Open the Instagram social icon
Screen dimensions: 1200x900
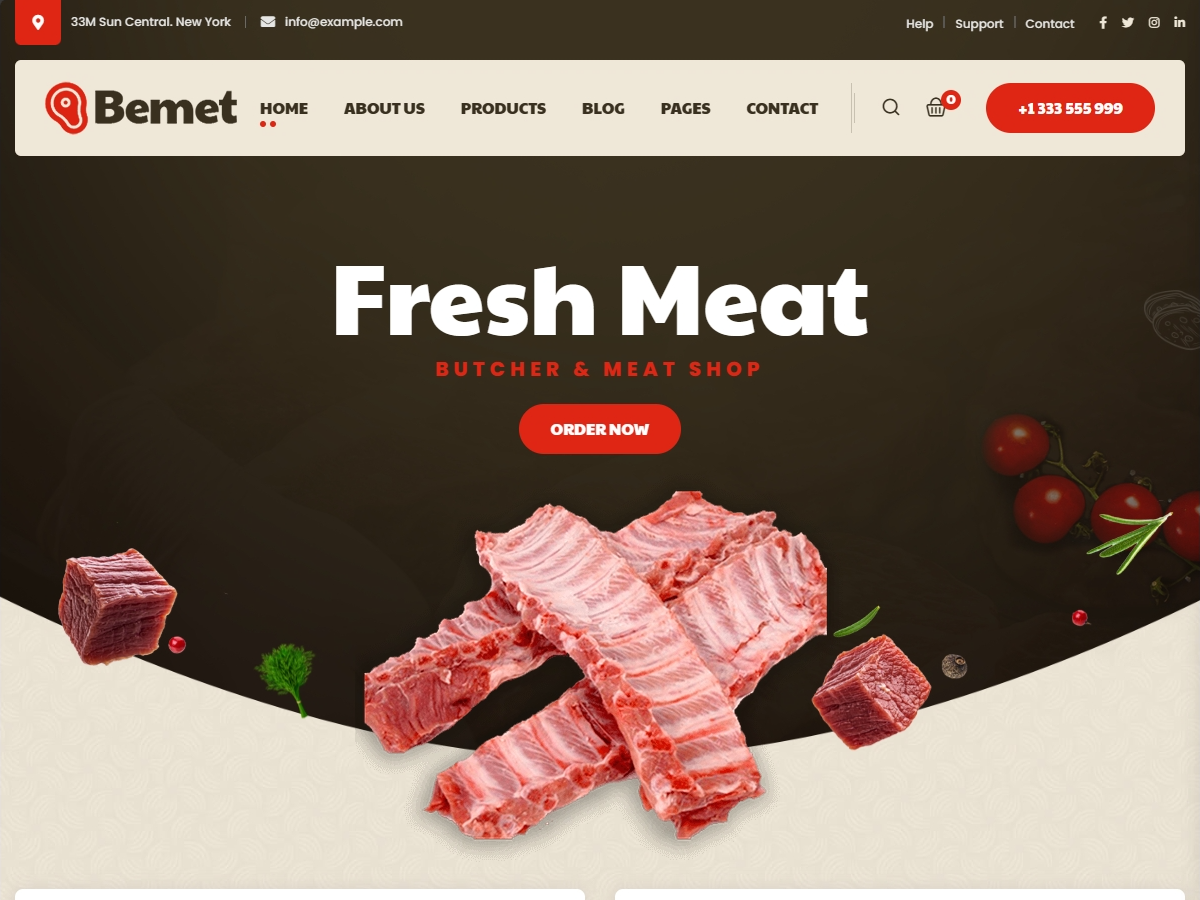[1154, 23]
